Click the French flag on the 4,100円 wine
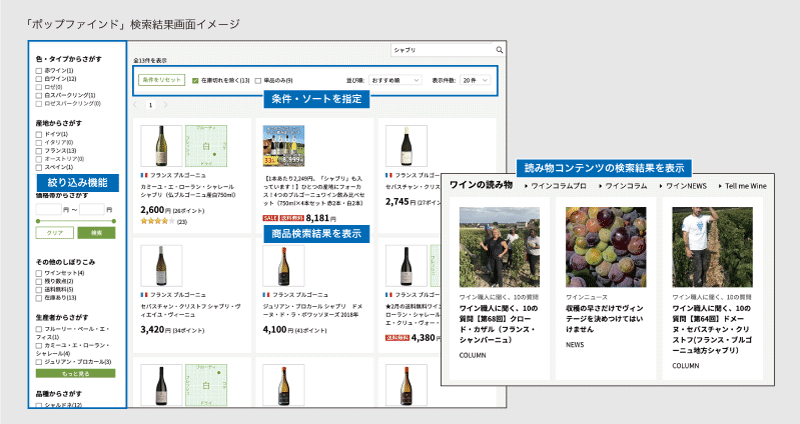The width and height of the screenshot is (800, 424). pyautogui.click(x=266, y=295)
